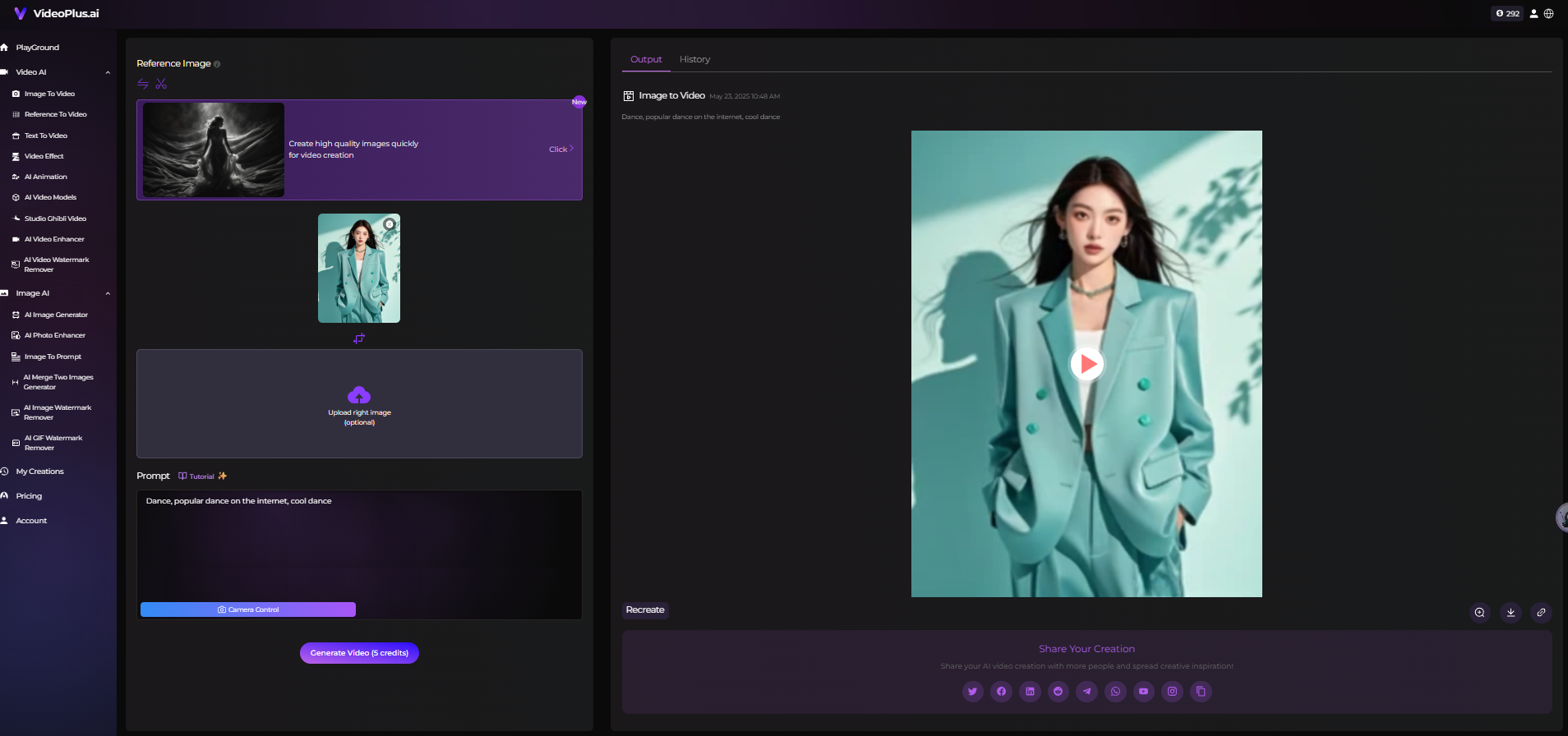Image resolution: width=1568 pixels, height=736 pixels.
Task: Click the swap arrows icon under Reference Image
Action: (x=143, y=84)
